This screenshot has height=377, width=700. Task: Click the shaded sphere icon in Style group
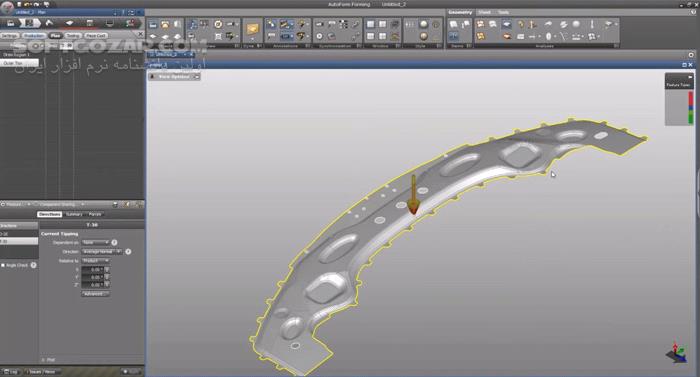423,25
